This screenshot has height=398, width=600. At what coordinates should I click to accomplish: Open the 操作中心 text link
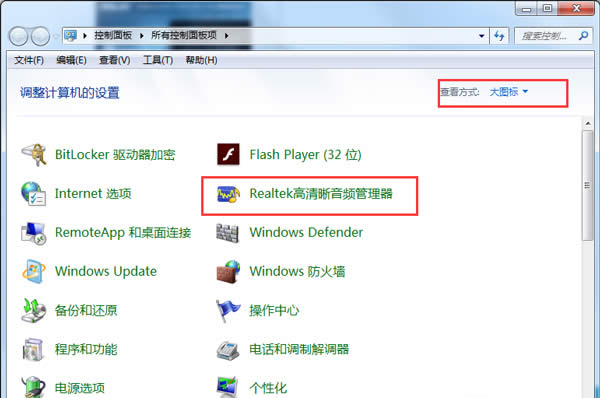point(274,310)
